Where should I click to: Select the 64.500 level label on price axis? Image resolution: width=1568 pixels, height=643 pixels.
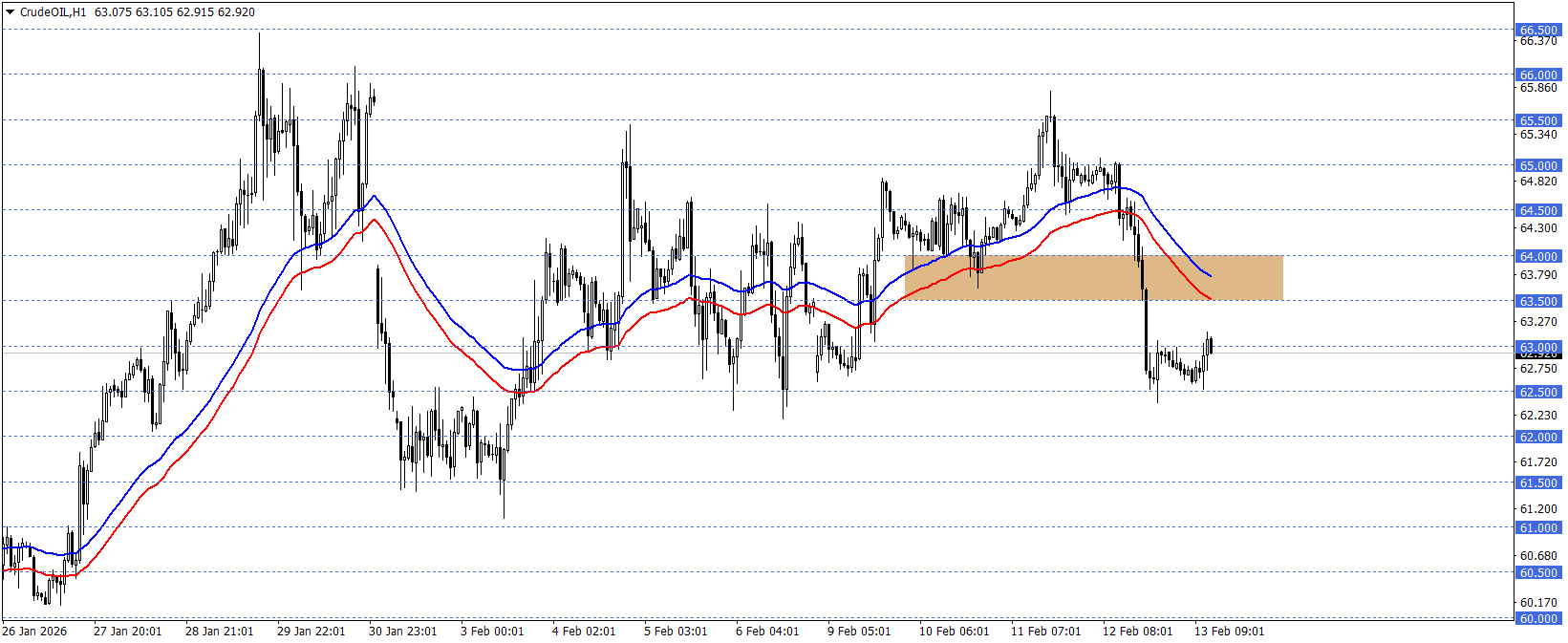click(1538, 210)
